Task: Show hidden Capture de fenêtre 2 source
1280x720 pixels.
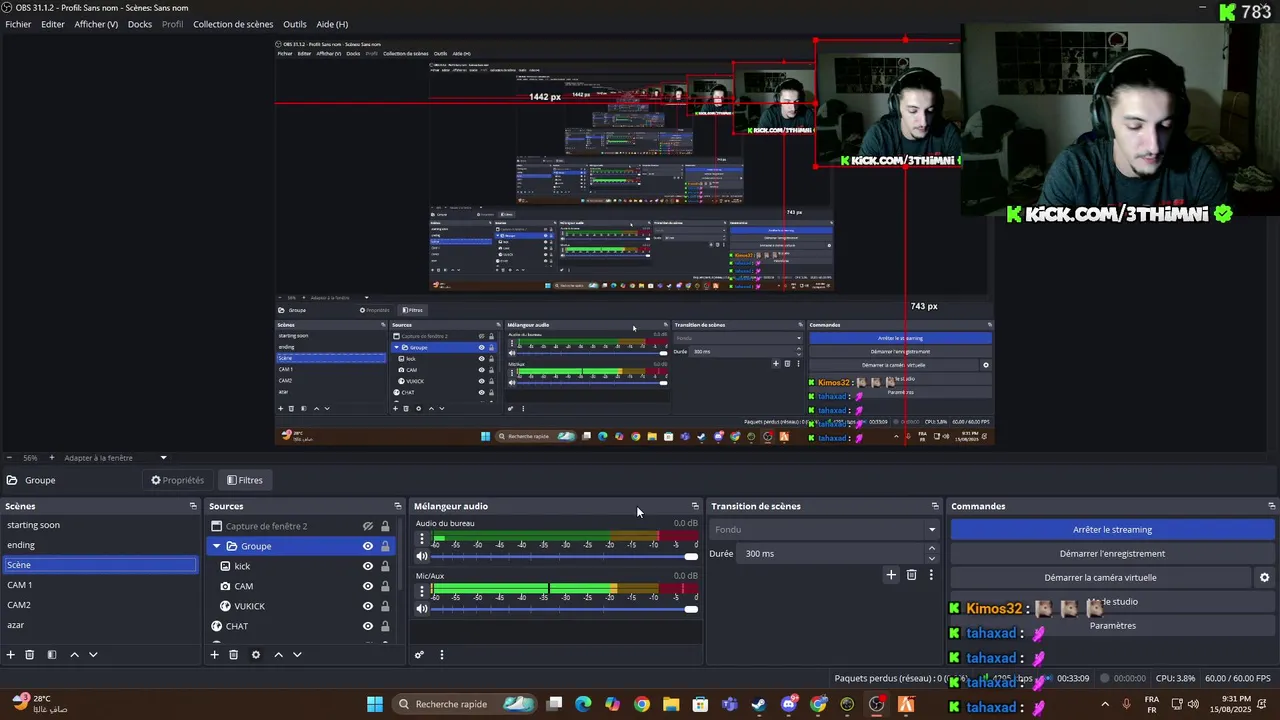Action: click(368, 526)
